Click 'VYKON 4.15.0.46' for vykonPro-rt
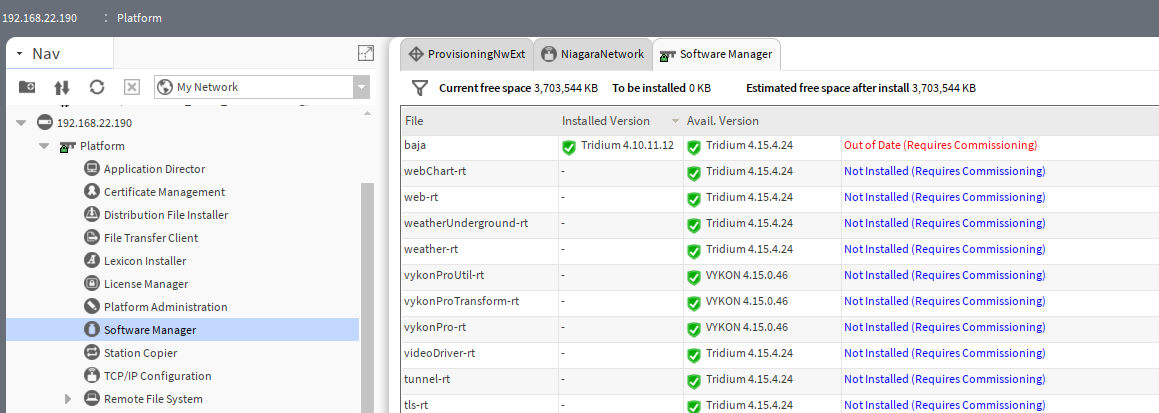1159x413 pixels. click(x=747, y=327)
